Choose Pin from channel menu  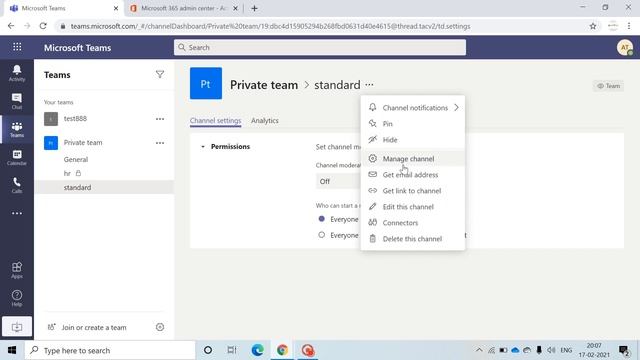pos(413,124)
